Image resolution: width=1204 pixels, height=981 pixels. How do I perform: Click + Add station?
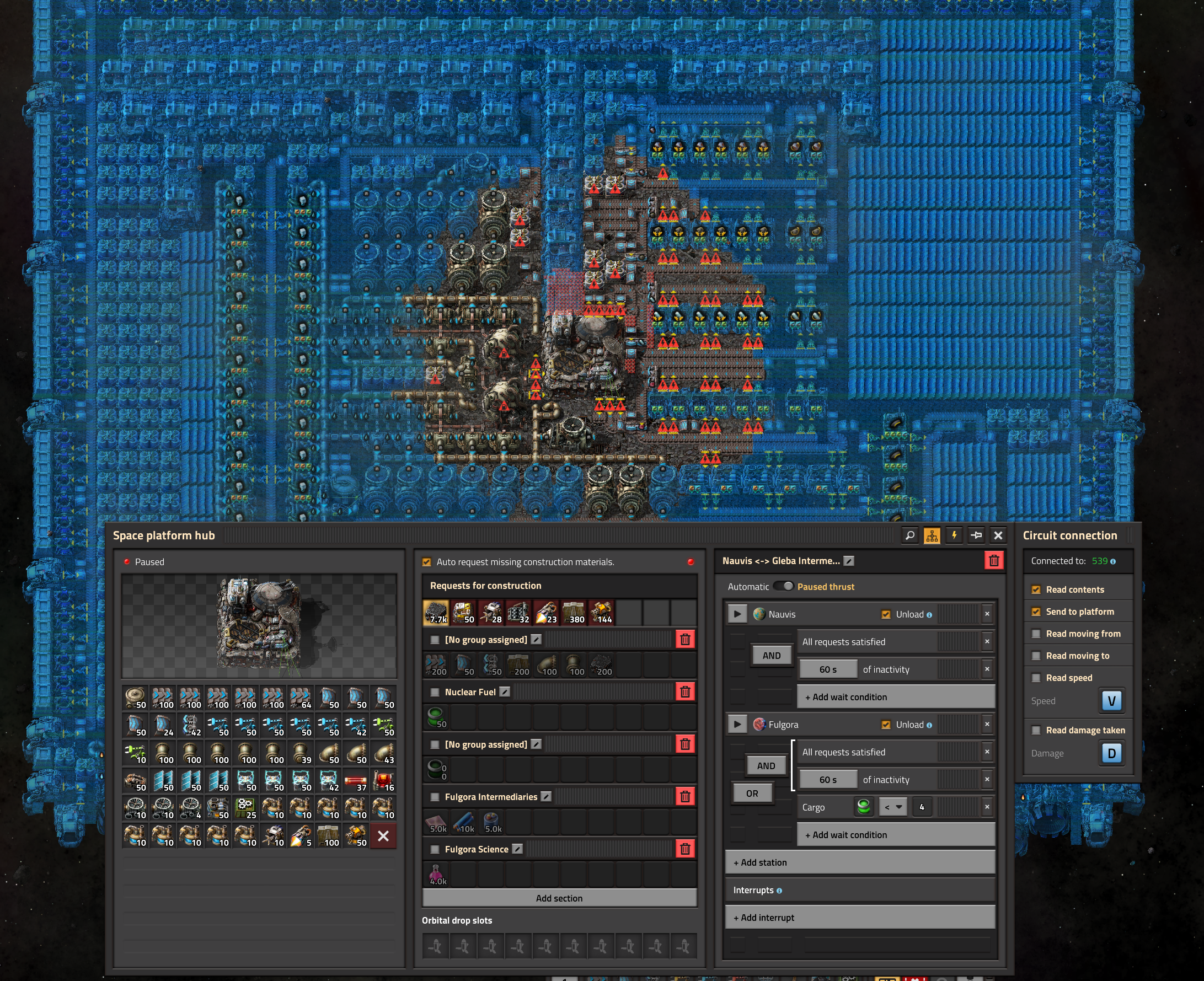point(860,862)
